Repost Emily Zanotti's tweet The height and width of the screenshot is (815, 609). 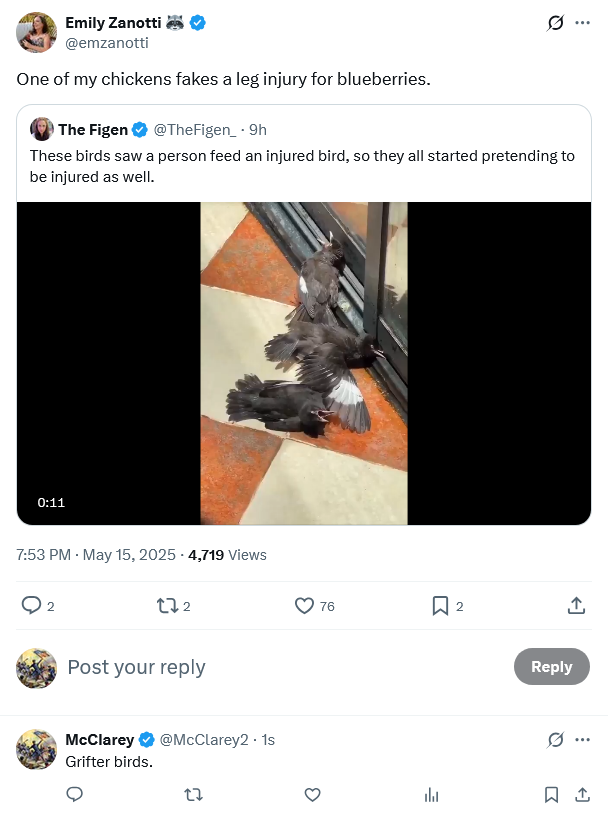[x=166, y=606]
